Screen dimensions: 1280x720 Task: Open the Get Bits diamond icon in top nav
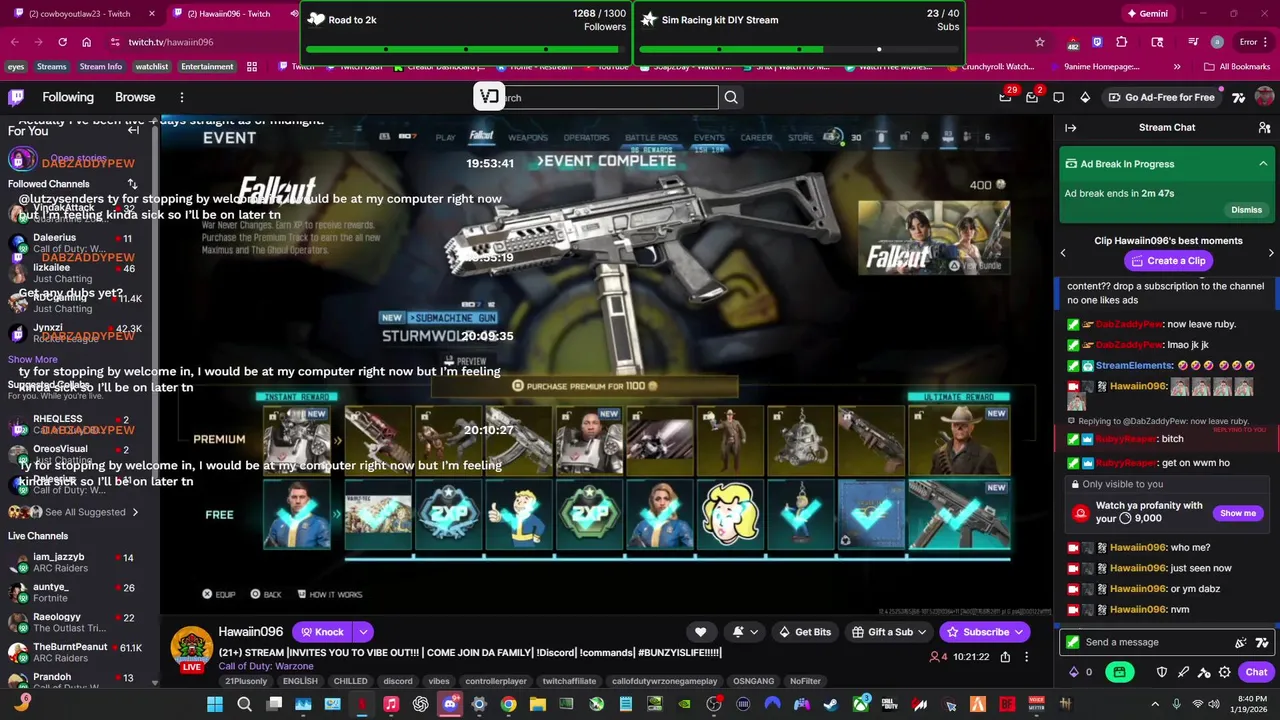click(x=1085, y=97)
